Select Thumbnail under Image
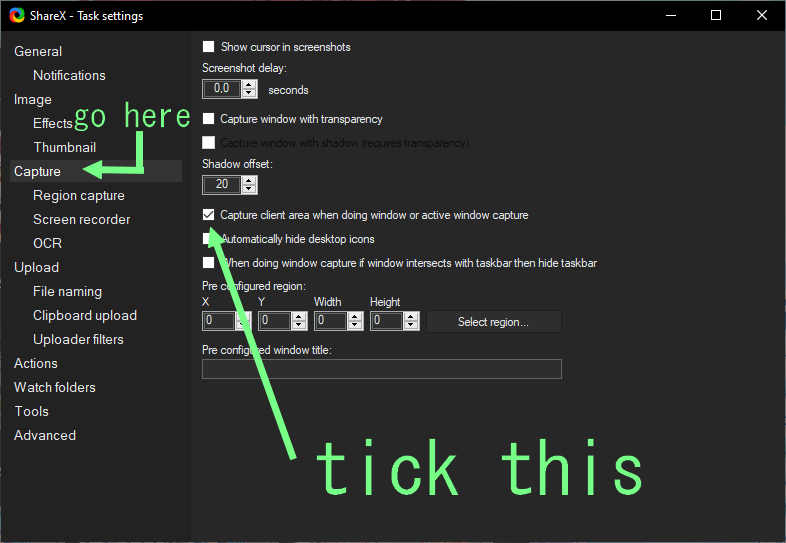The height and width of the screenshot is (543, 786). pos(65,147)
